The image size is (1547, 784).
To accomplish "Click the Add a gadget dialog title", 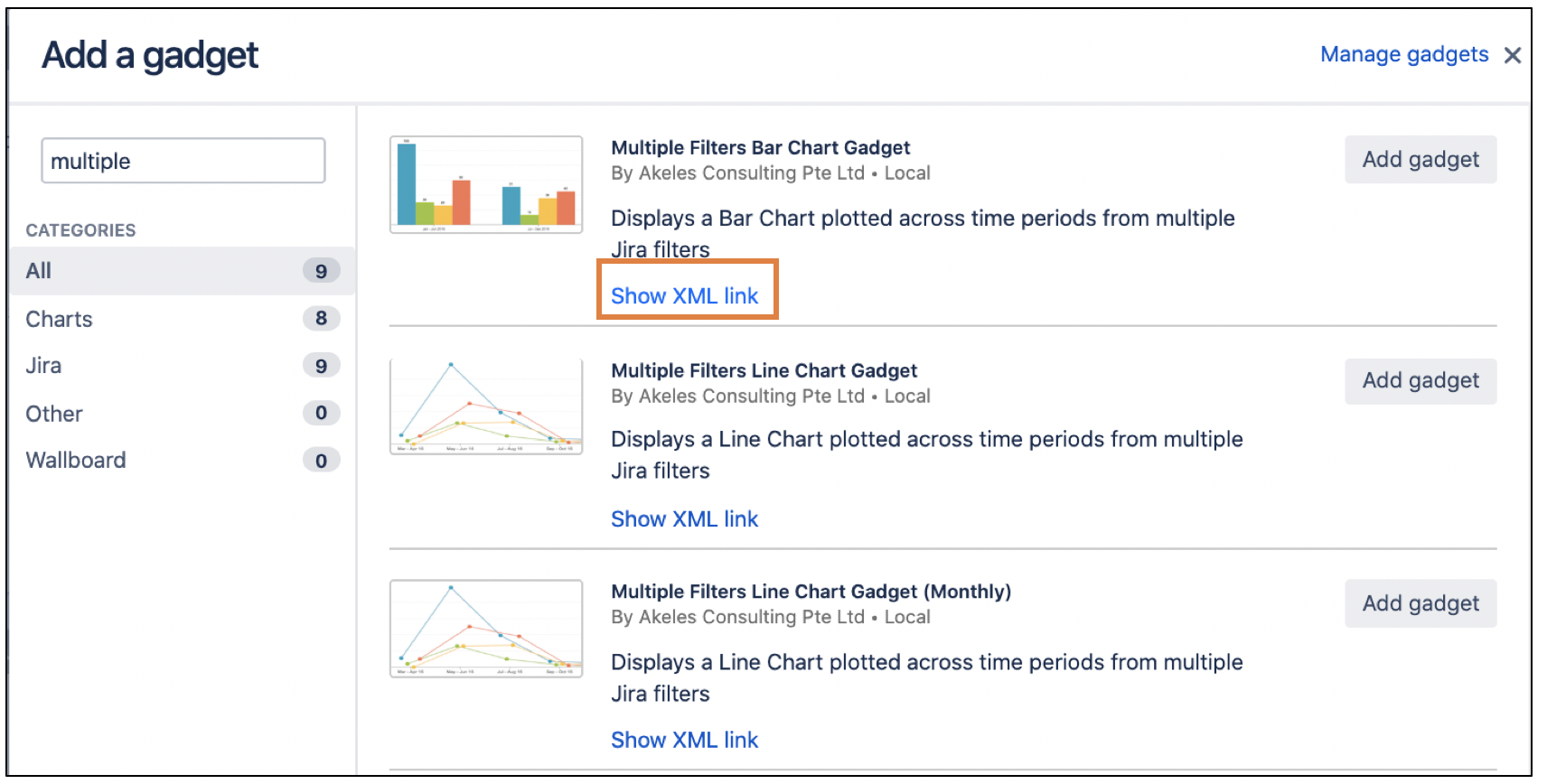I will [x=150, y=55].
